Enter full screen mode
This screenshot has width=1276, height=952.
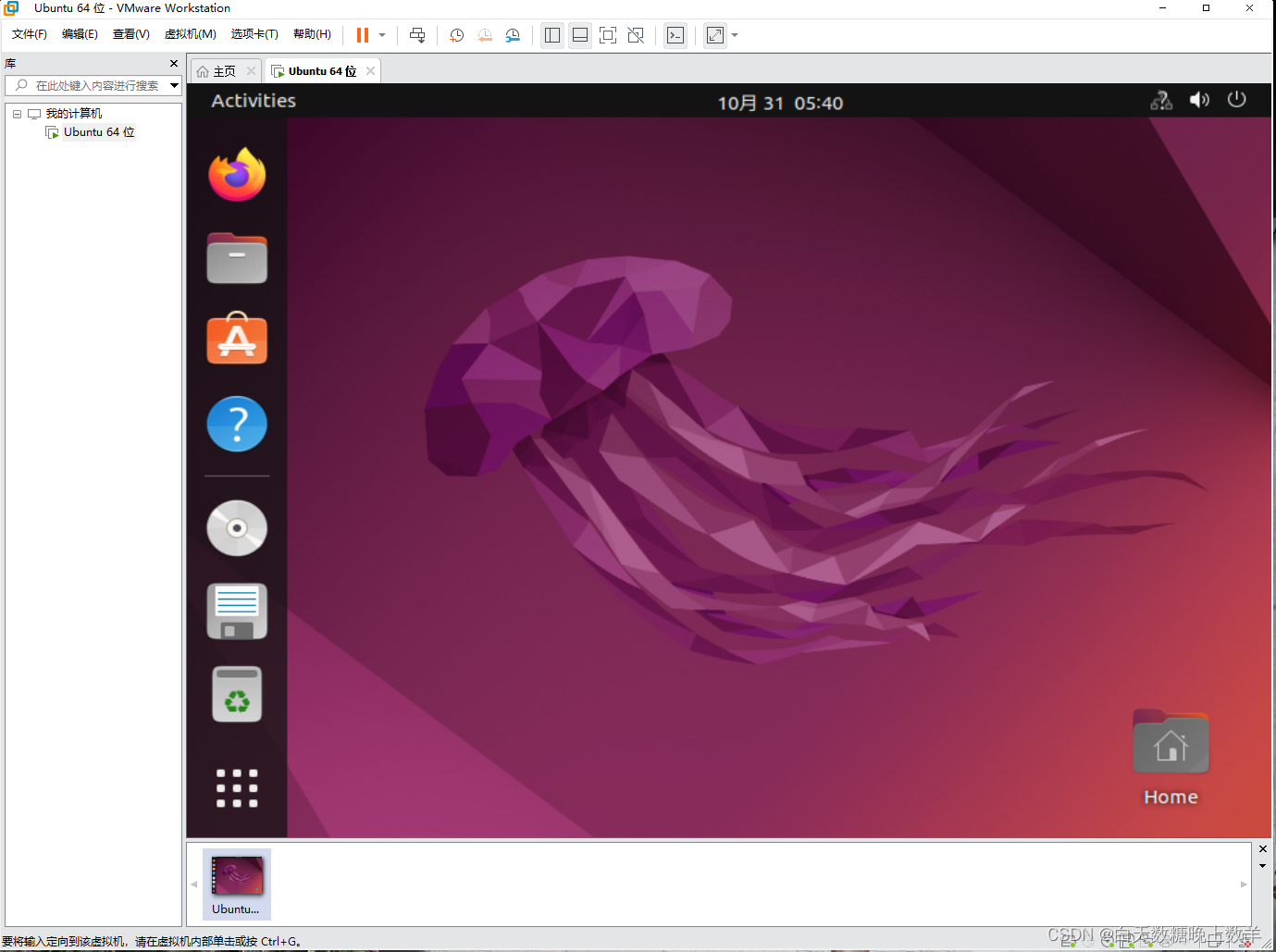(608, 35)
